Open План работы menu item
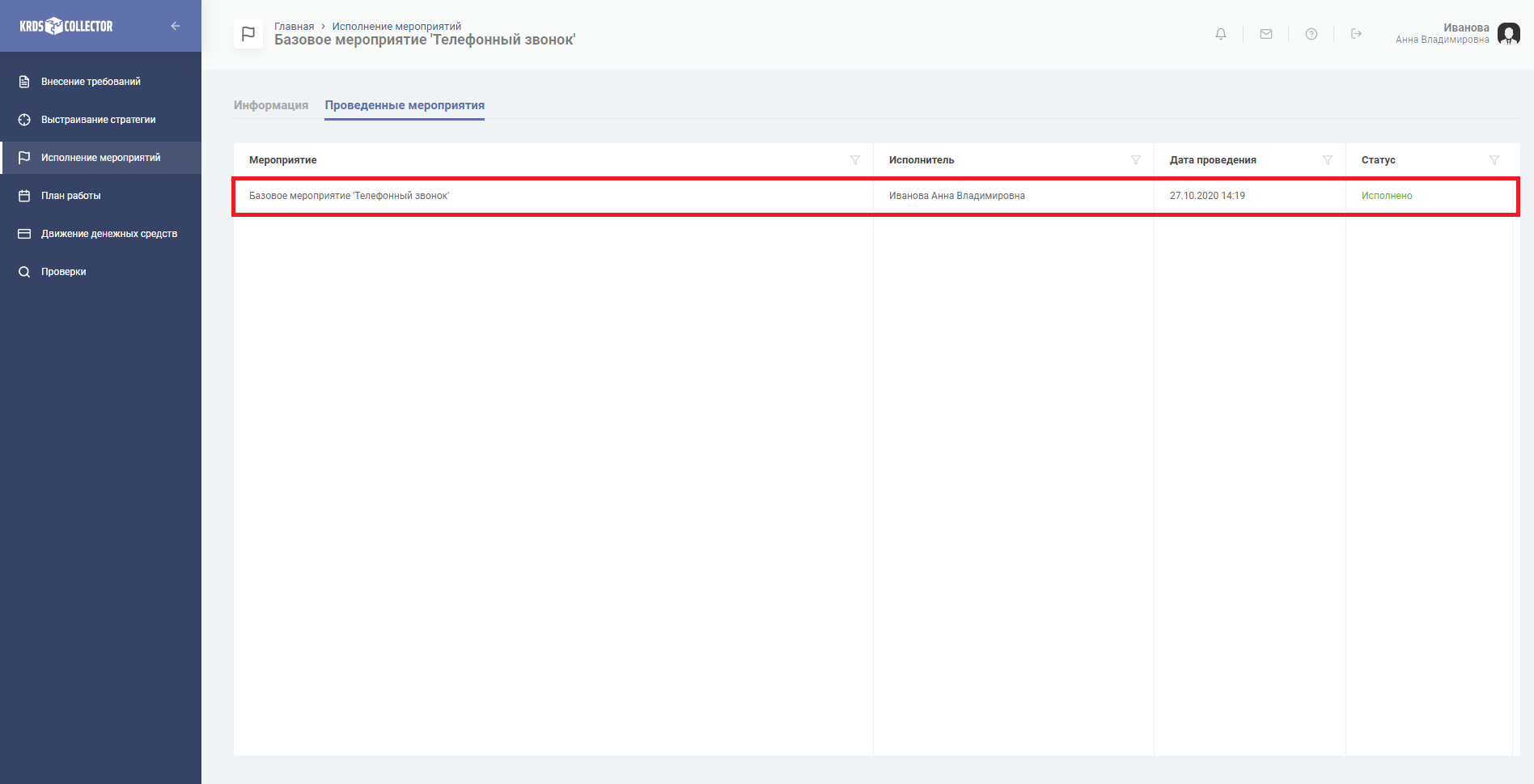The width and height of the screenshot is (1534, 784). click(71, 196)
